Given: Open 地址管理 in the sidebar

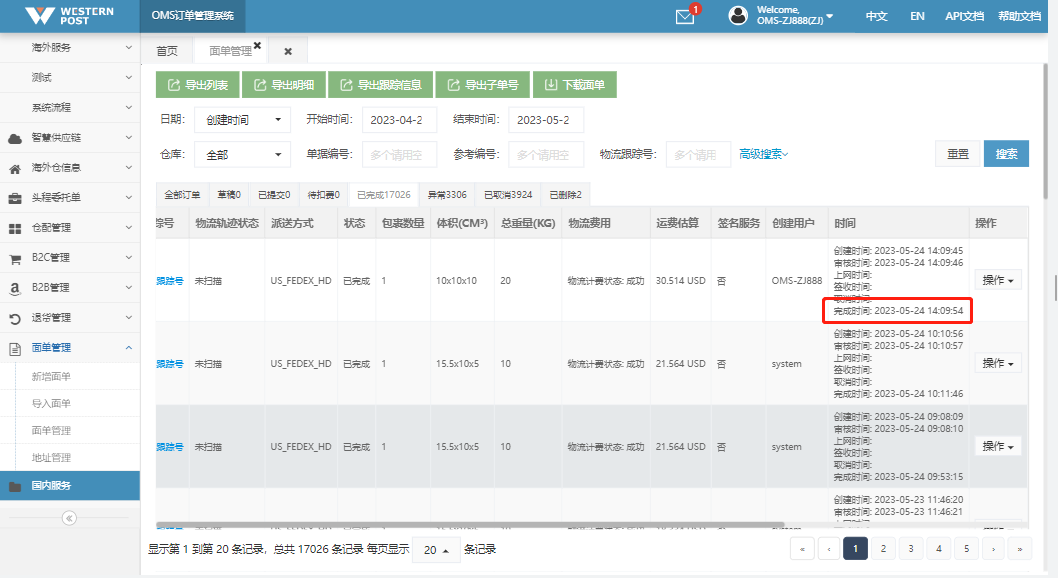Looking at the screenshot, I should point(51,458).
